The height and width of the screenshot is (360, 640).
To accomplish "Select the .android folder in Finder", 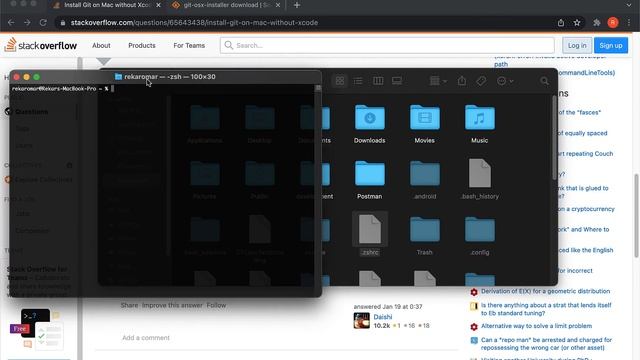I will (x=424, y=180).
